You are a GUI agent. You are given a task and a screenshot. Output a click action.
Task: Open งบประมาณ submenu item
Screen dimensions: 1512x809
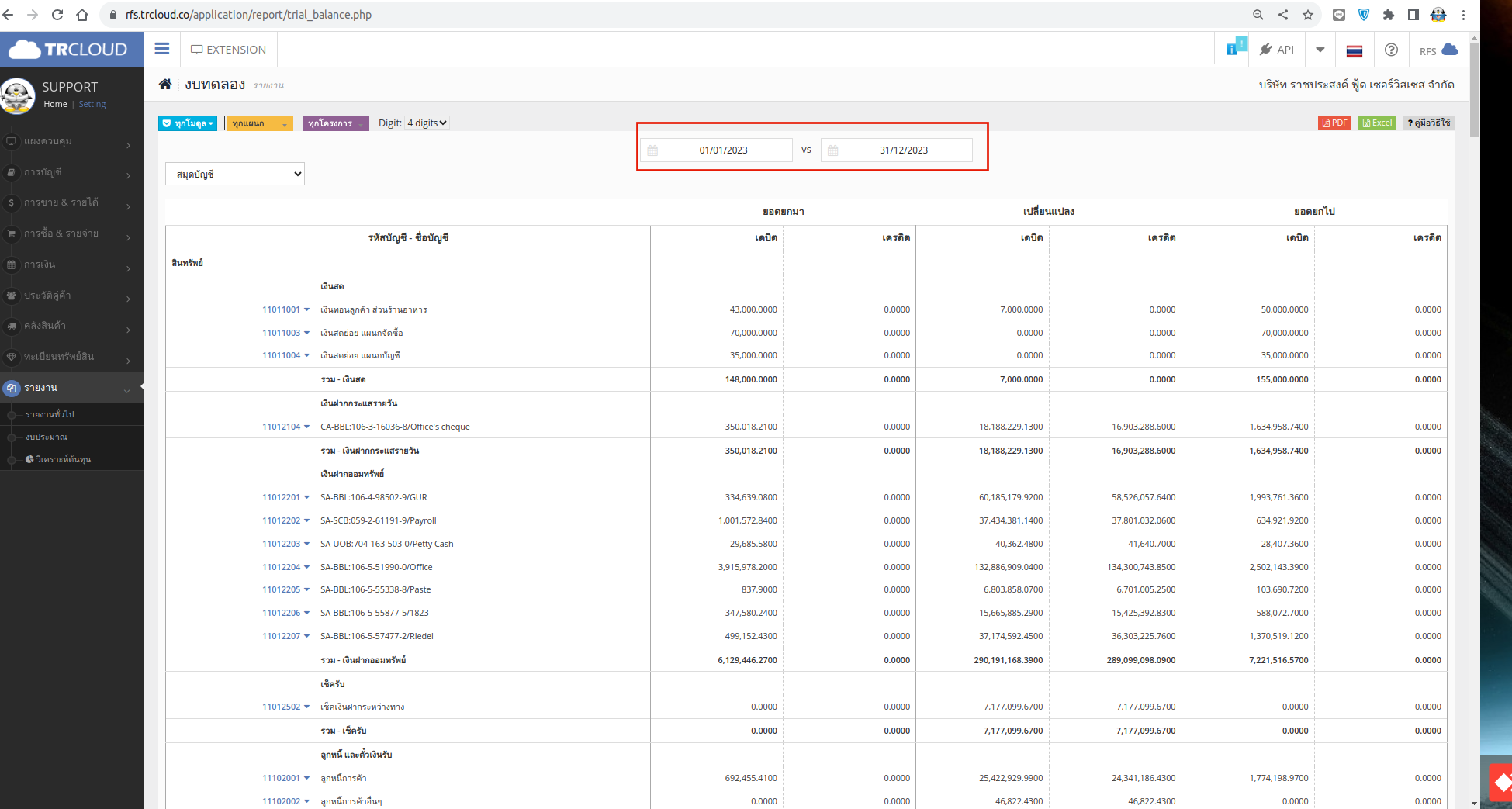tap(47, 437)
